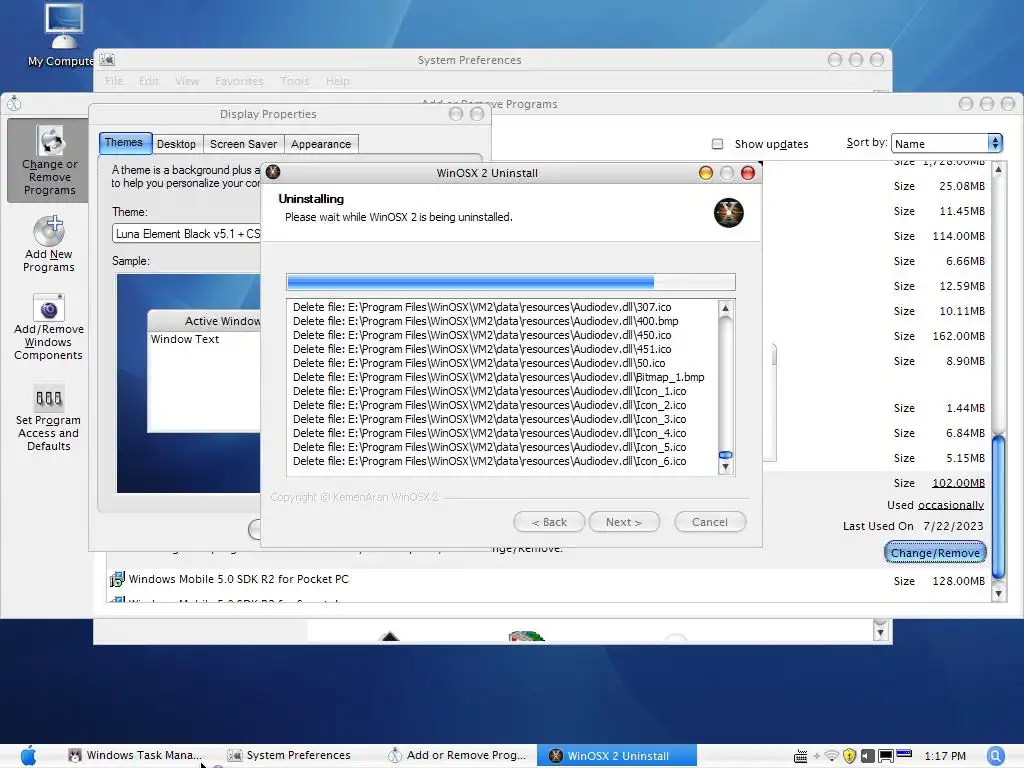The width and height of the screenshot is (1024, 768).
Task: Click the uninstall log scrollbar thumb
Action: tap(726, 455)
